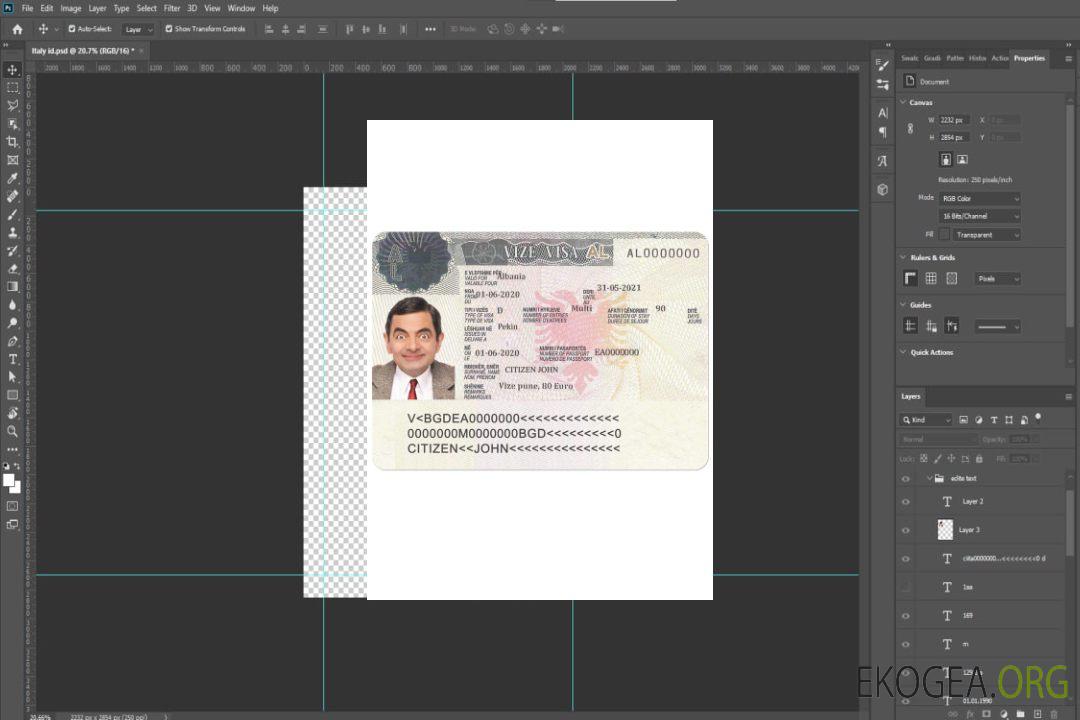Open the 16 Bits/Channel dropdown

click(979, 216)
